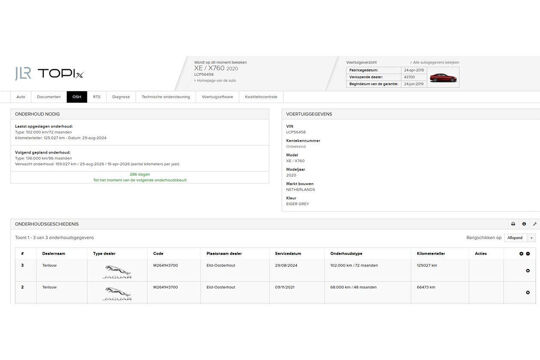The width and height of the screenshot is (540, 360).
Task: Expand all rows with the plus icon
Action: click(x=521, y=254)
